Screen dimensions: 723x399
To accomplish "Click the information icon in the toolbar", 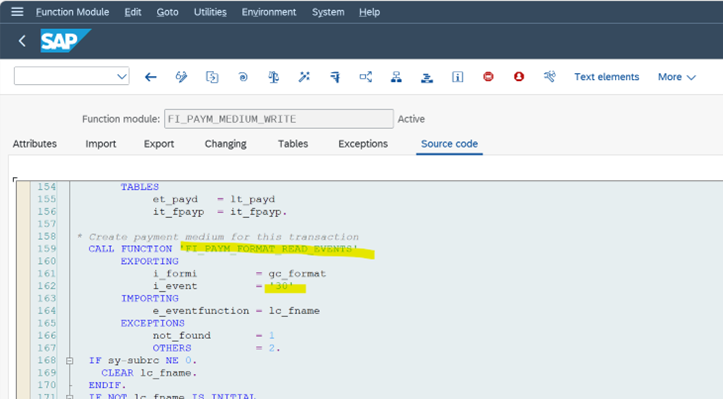I will click(x=457, y=77).
